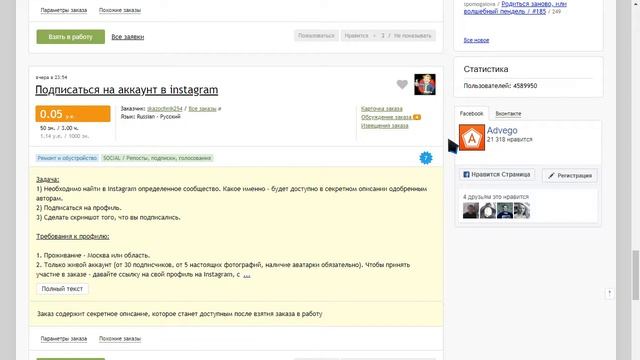Image resolution: width=640 pixels, height=360 pixels.
Task: Click the scroll-to-top arrow button
Action: (x=609, y=293)
